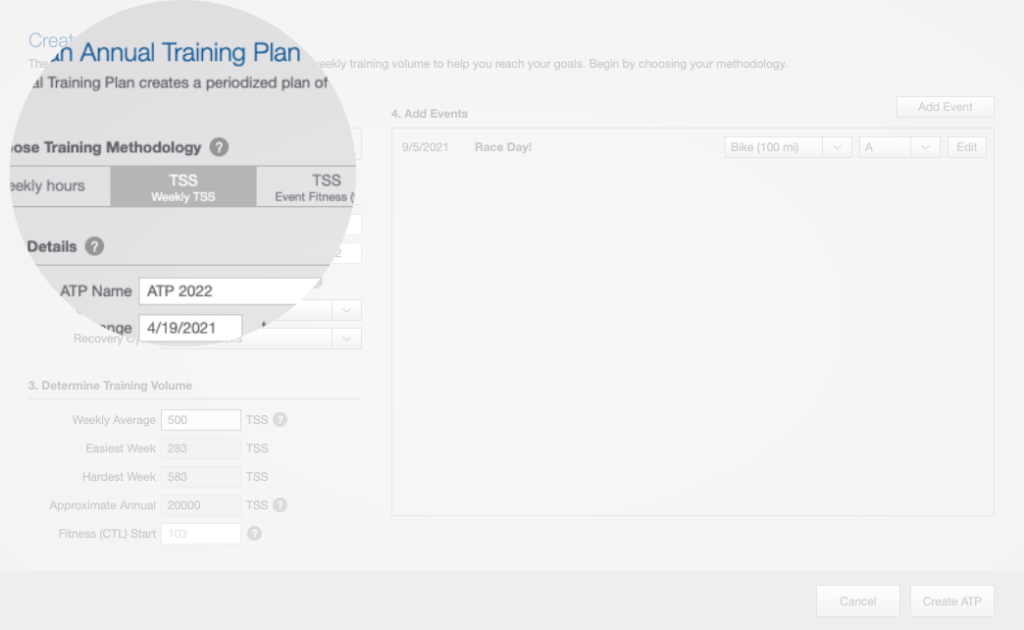Image resolution: width=1024 pixels, height=630 pixels.
Task: Open help icon next to Details heading
Action: 94,246
